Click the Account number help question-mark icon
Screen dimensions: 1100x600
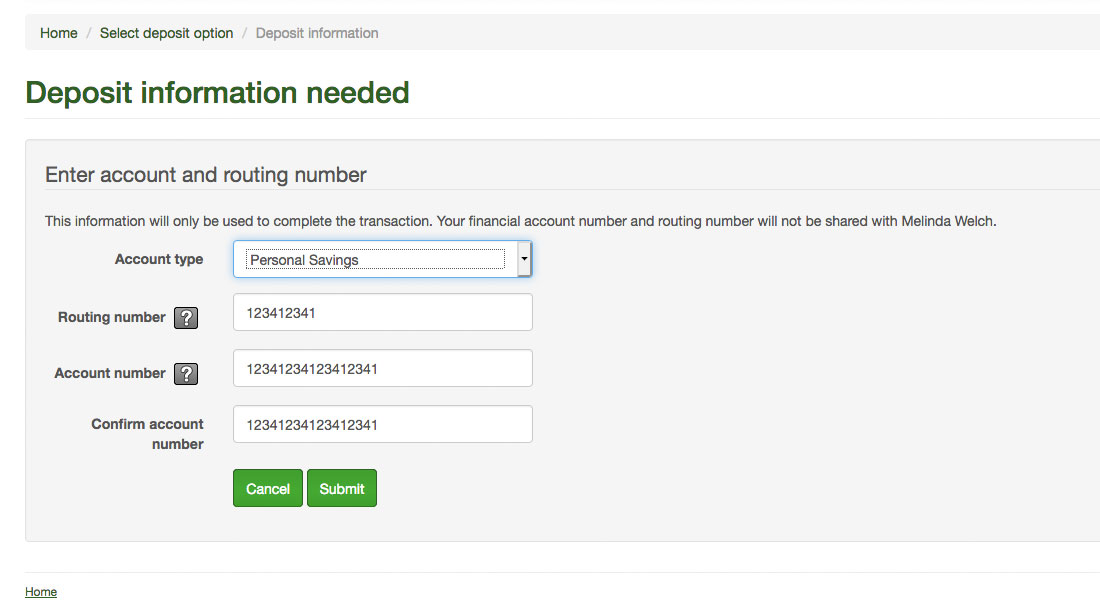pyautogui.click(x=186, y=374)
